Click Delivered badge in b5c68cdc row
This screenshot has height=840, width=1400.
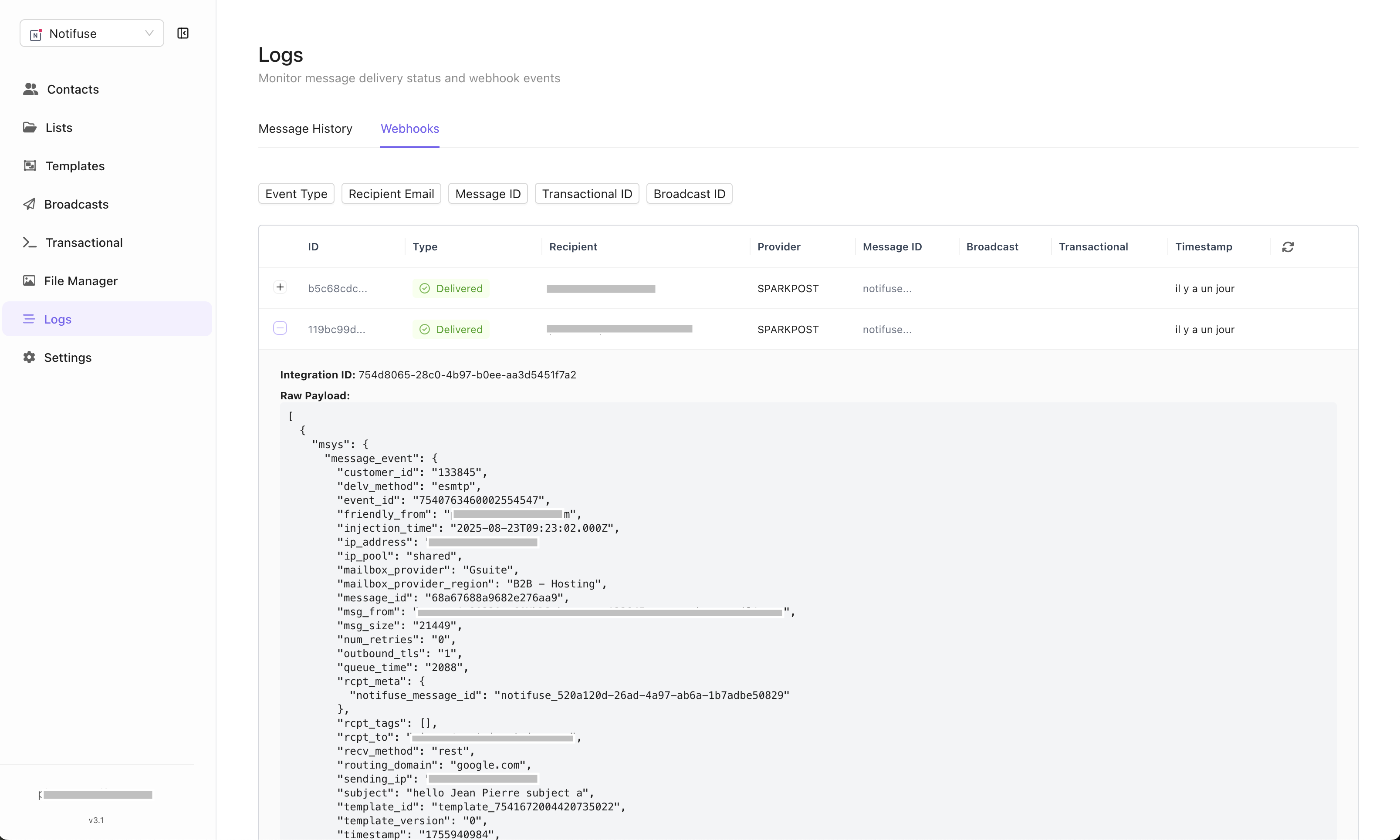[x=451, y=289]
